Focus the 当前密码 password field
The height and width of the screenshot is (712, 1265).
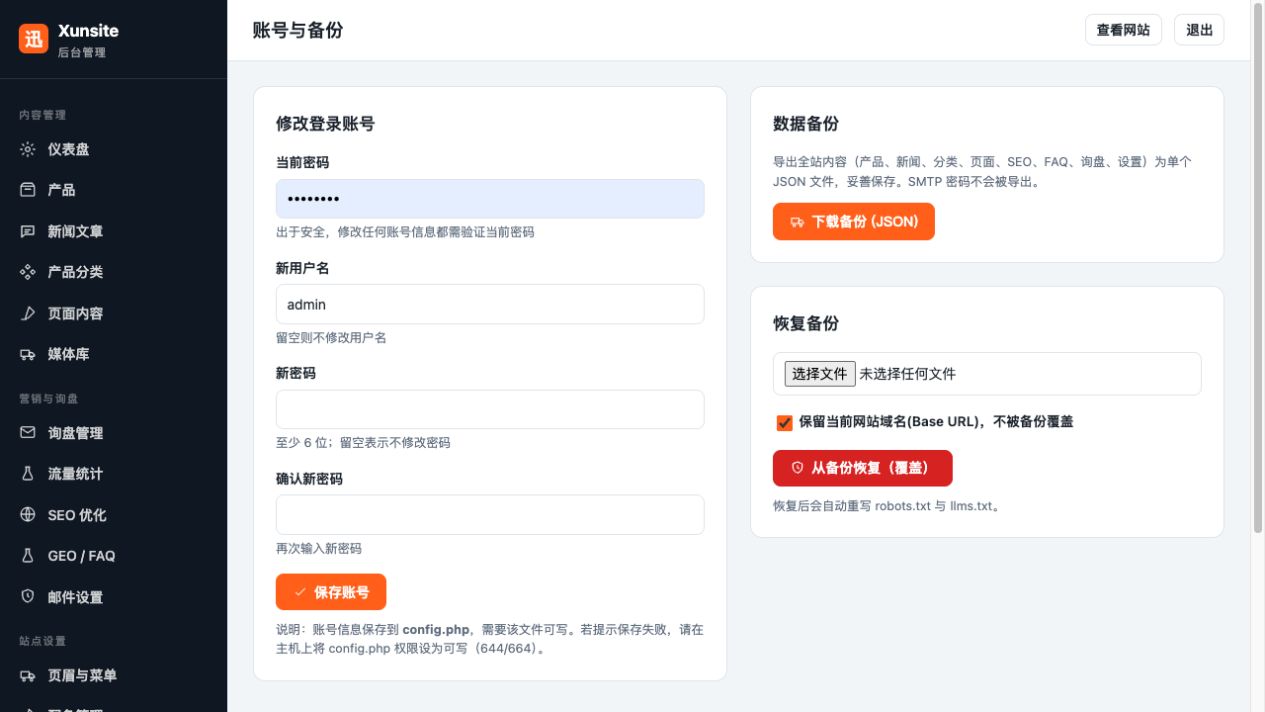click(490, 199)
